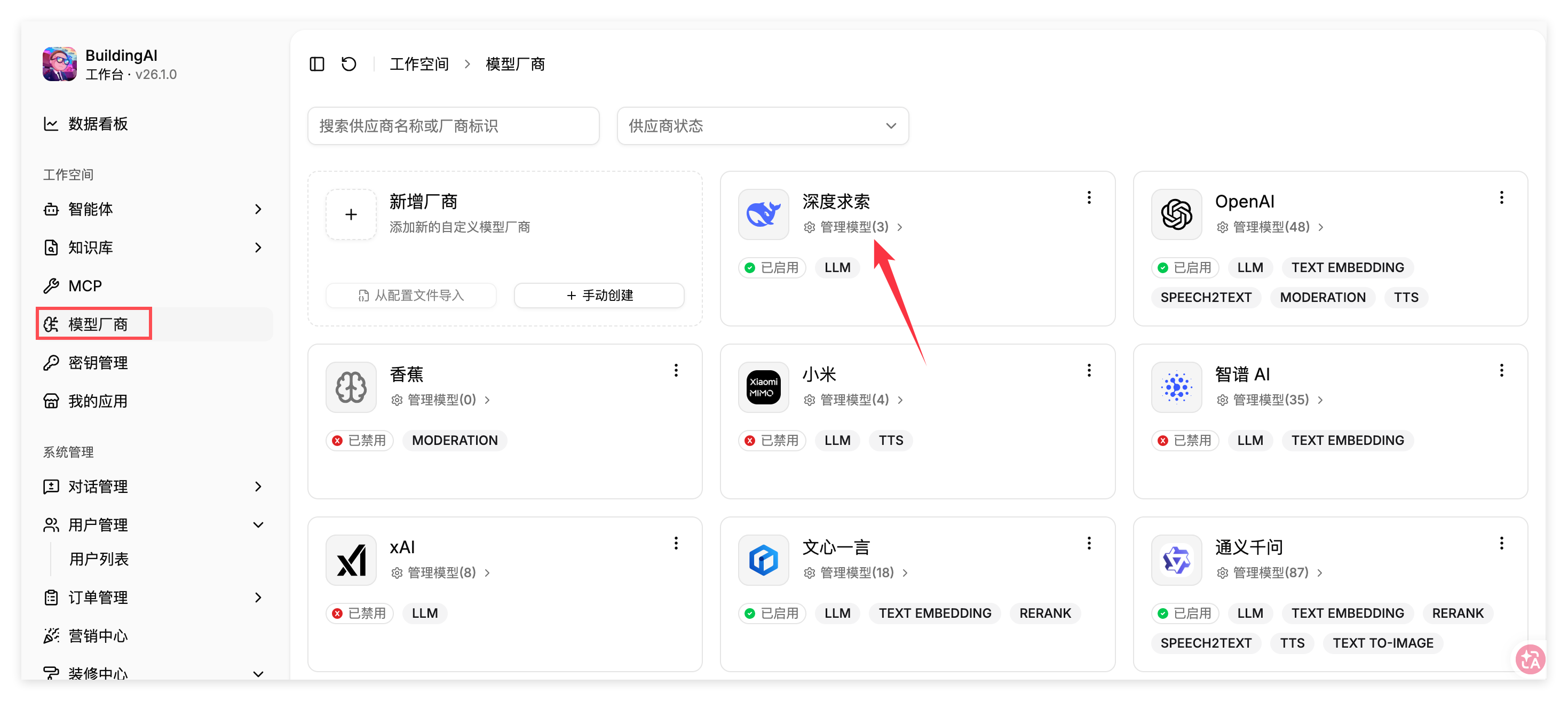Open more options for 文心一言 card

[1089, 544]
